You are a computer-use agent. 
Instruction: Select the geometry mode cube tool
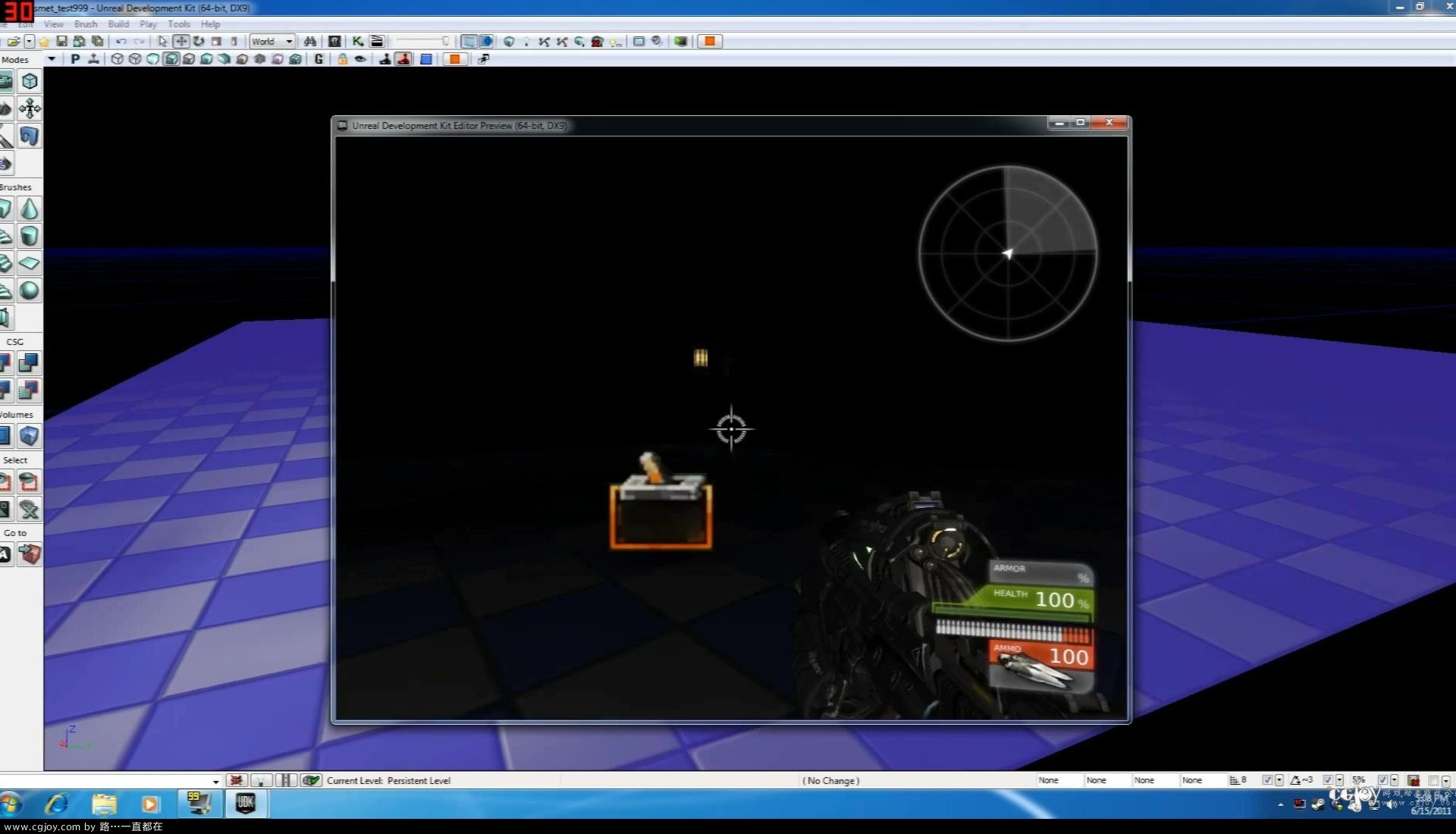pyautogui.click(x=30, y=81)
